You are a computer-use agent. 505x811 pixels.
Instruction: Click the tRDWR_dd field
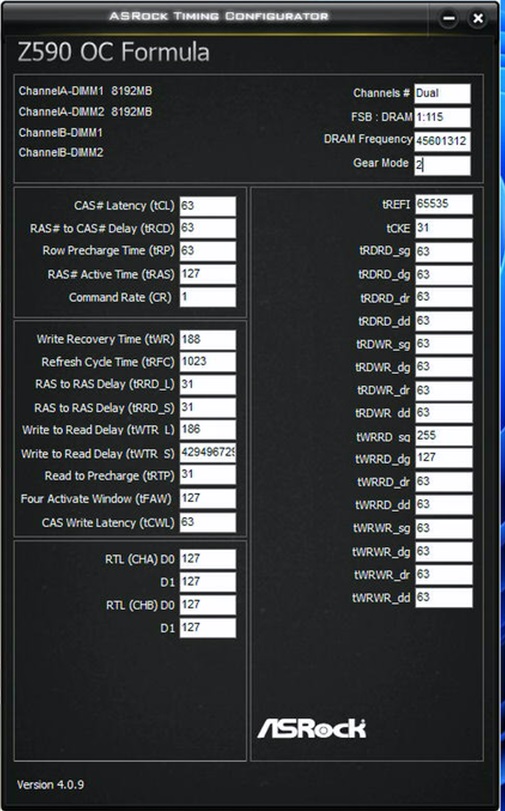click(443, 413)
